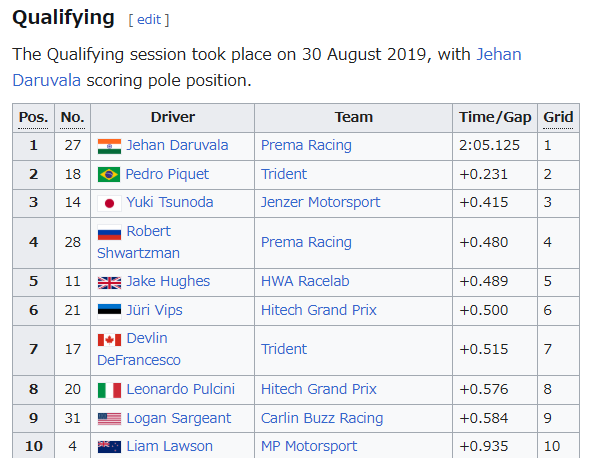Click the USA flag beside Logan Sargeant
Viewport: 589px width, 458px height.
tap(109, 419)
